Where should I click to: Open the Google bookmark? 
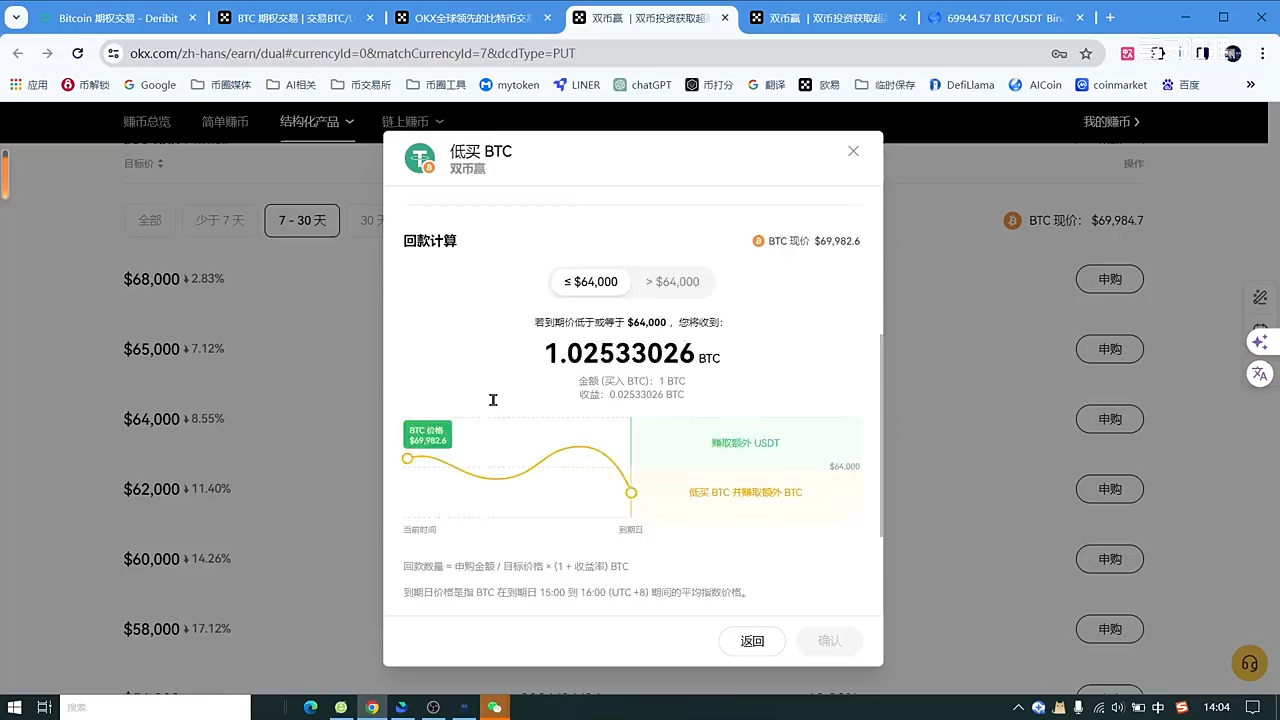pyautogui.click(x=150, y=85)
